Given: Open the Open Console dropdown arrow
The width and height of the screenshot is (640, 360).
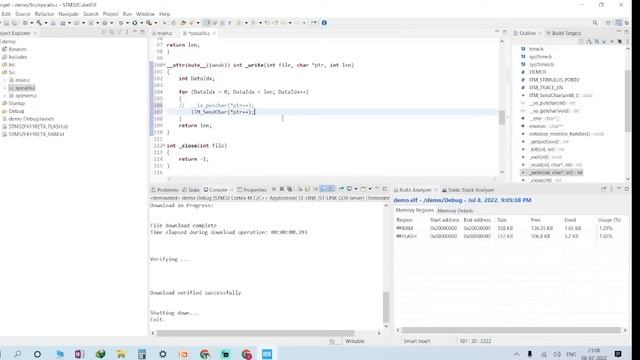Looking at the screenshot, I should [x=369, y=189].
